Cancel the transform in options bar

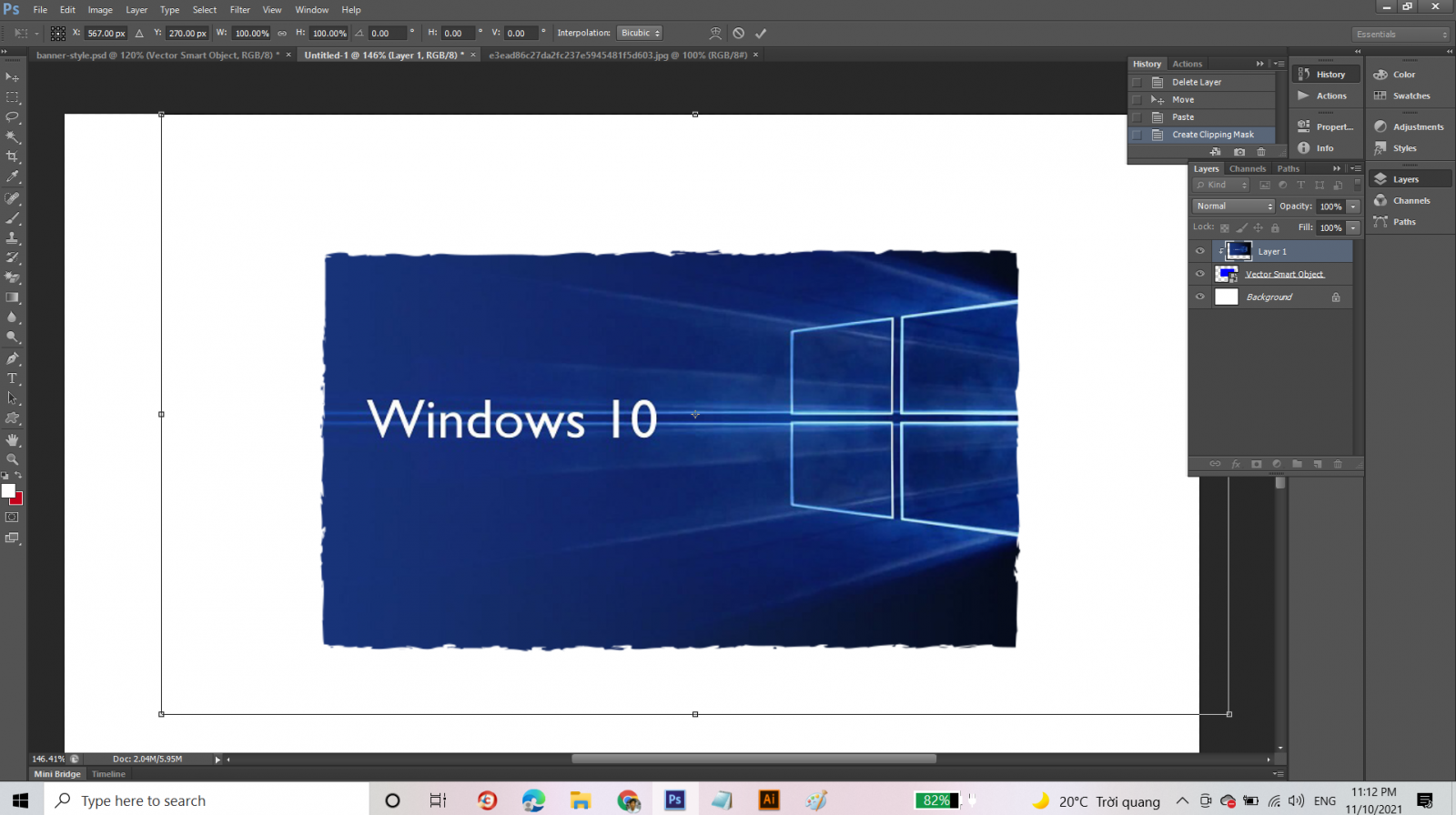tap(739, 34)
